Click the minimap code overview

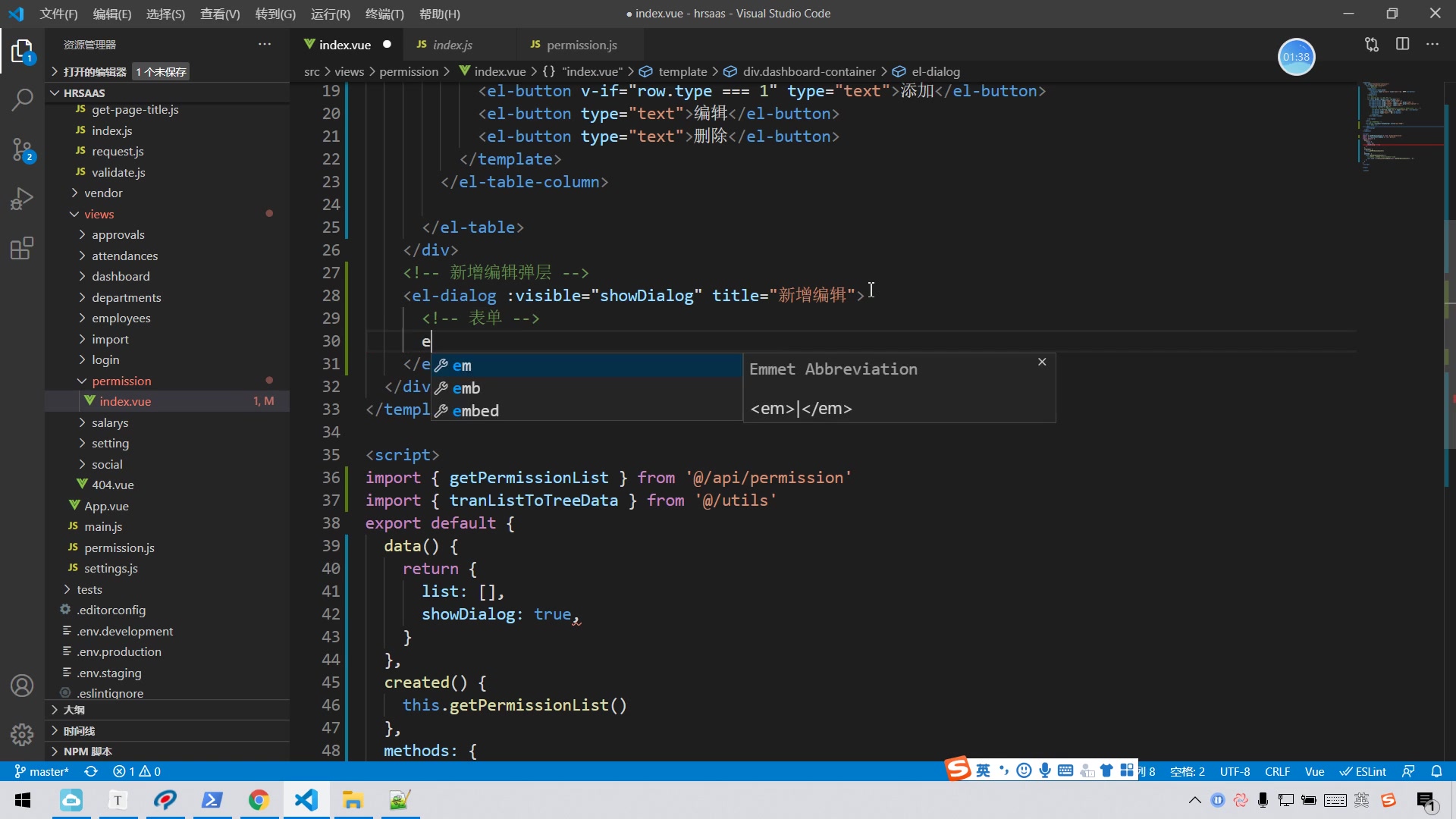(x=1399, y=127)
